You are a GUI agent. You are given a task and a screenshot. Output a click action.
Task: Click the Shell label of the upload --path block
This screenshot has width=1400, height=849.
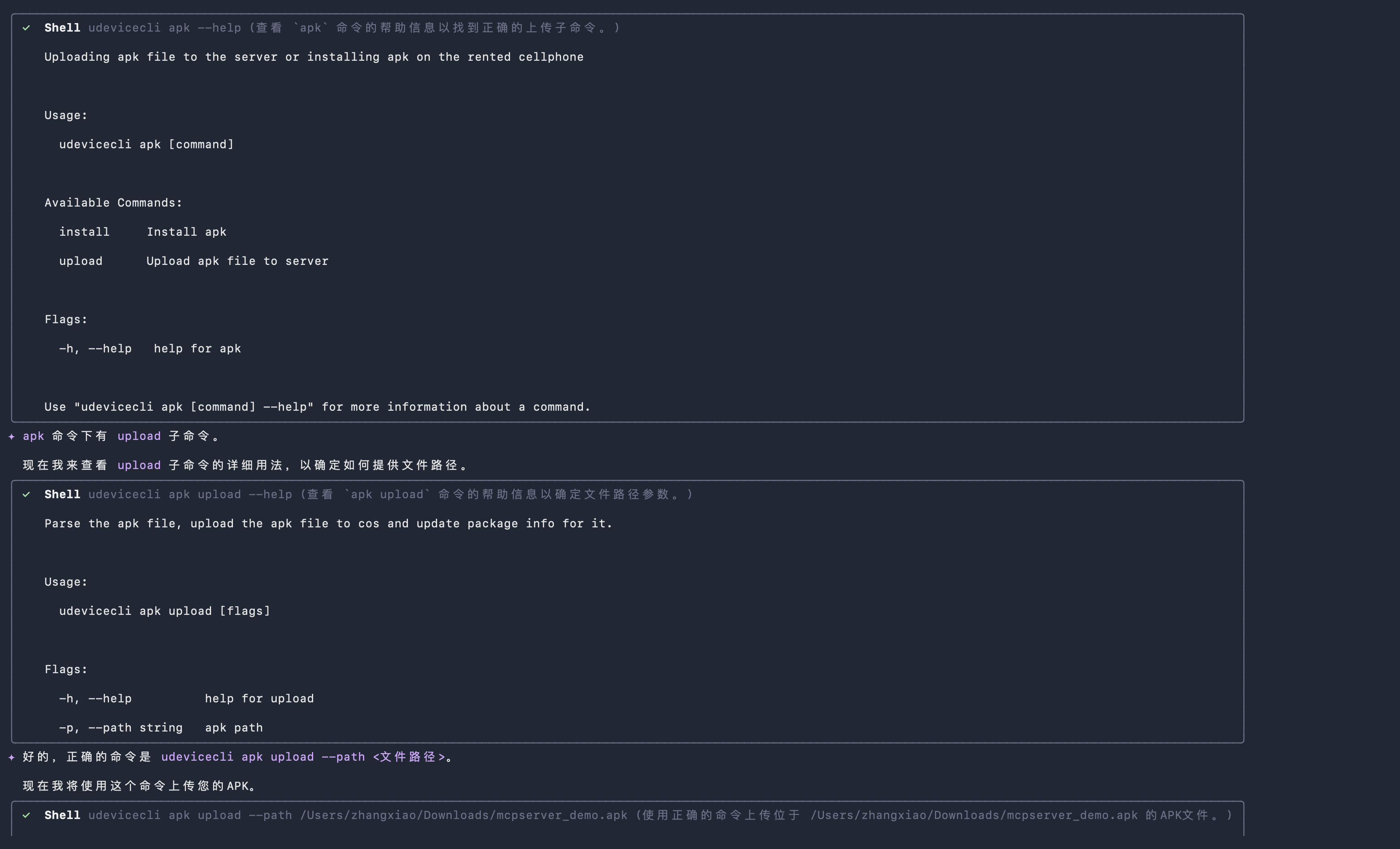pos(62,815)
